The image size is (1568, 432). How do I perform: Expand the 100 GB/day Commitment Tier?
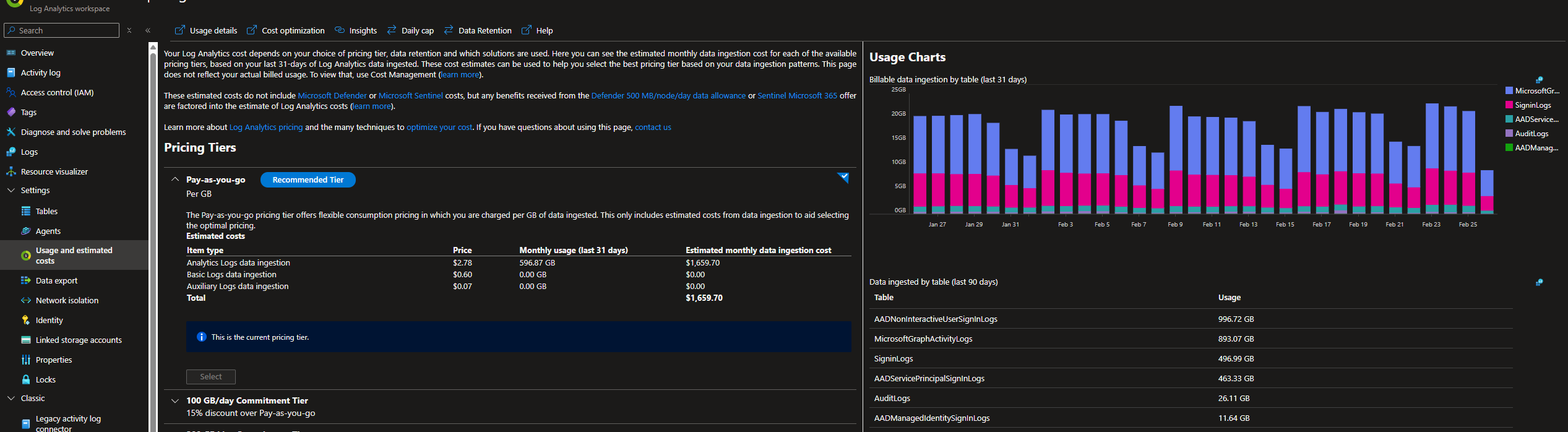click(x=175, y=401)
